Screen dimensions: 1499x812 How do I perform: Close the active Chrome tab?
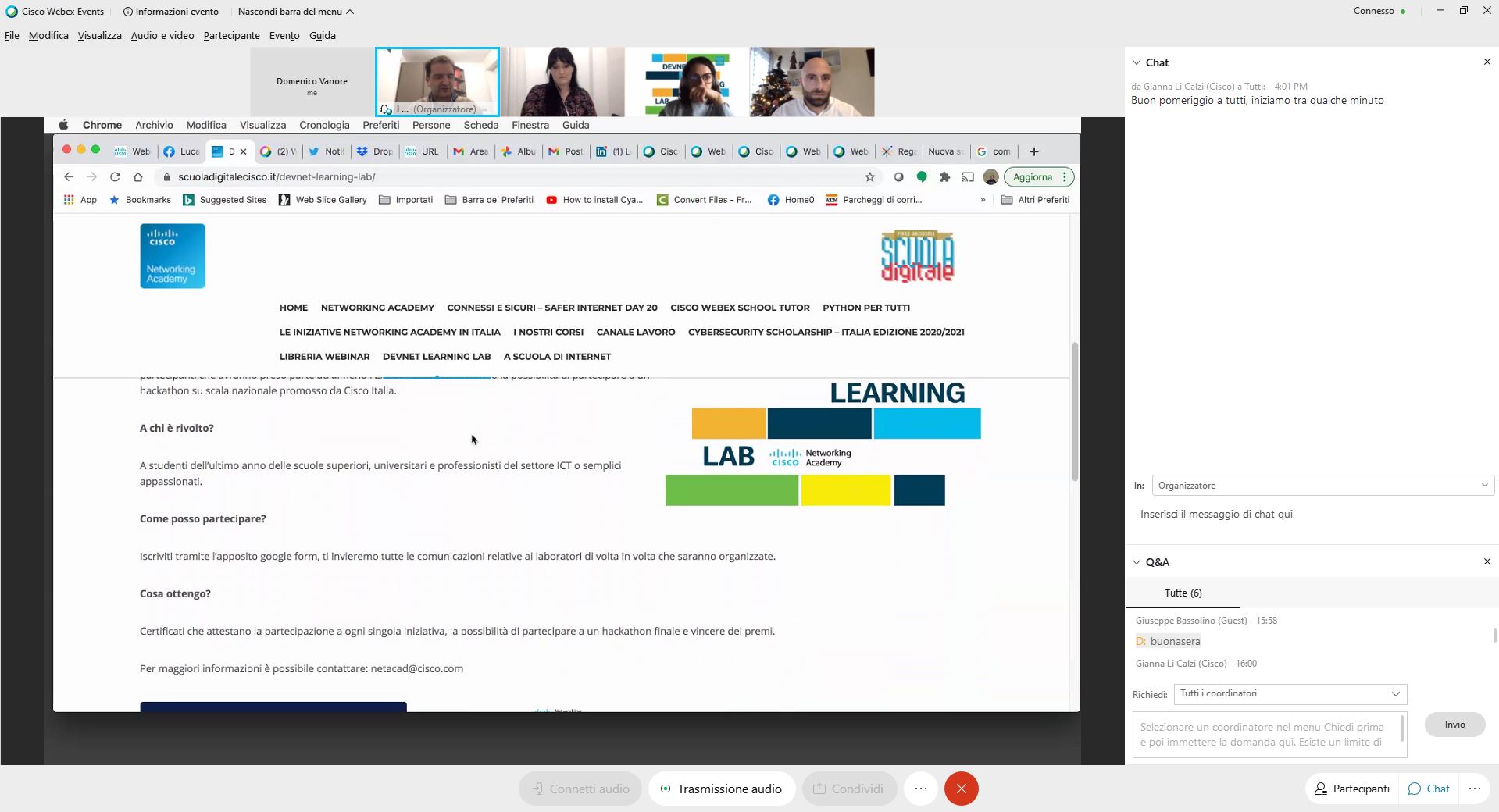click(243, 151)
